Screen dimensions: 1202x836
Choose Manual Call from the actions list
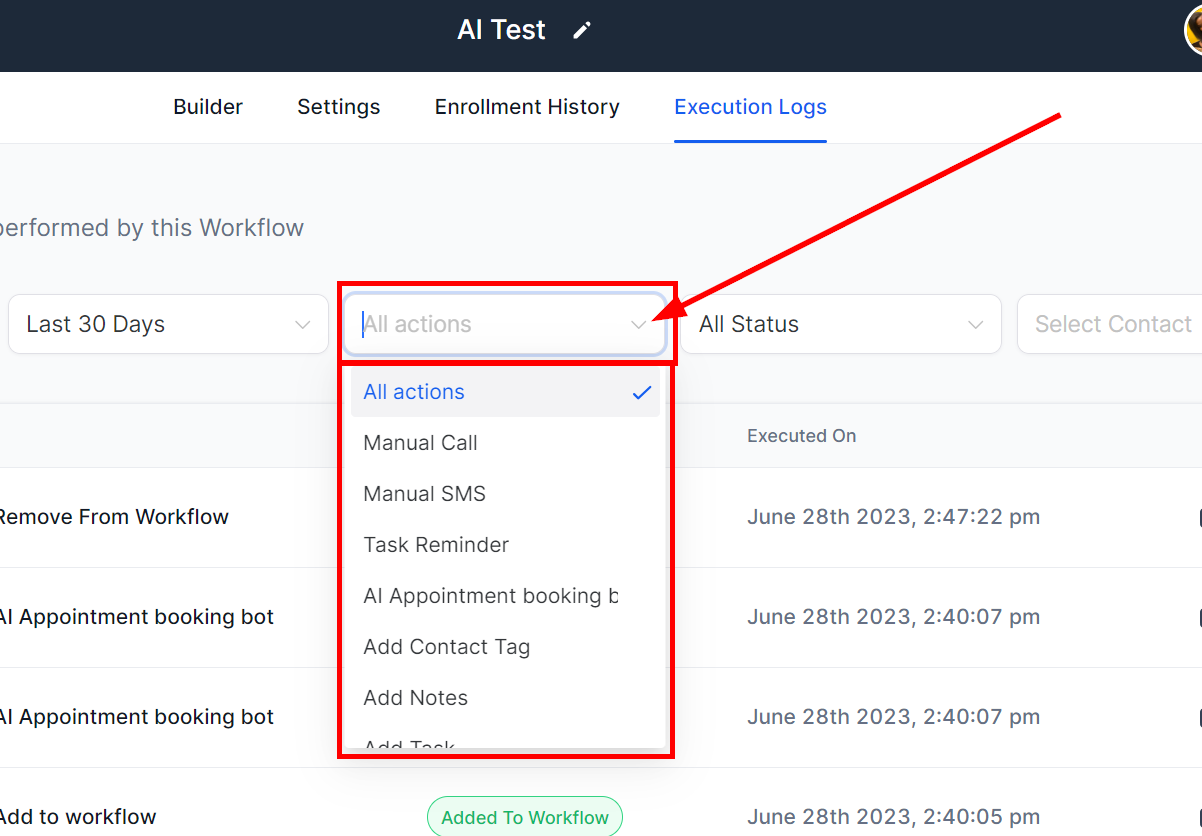[x=420, y=443]
